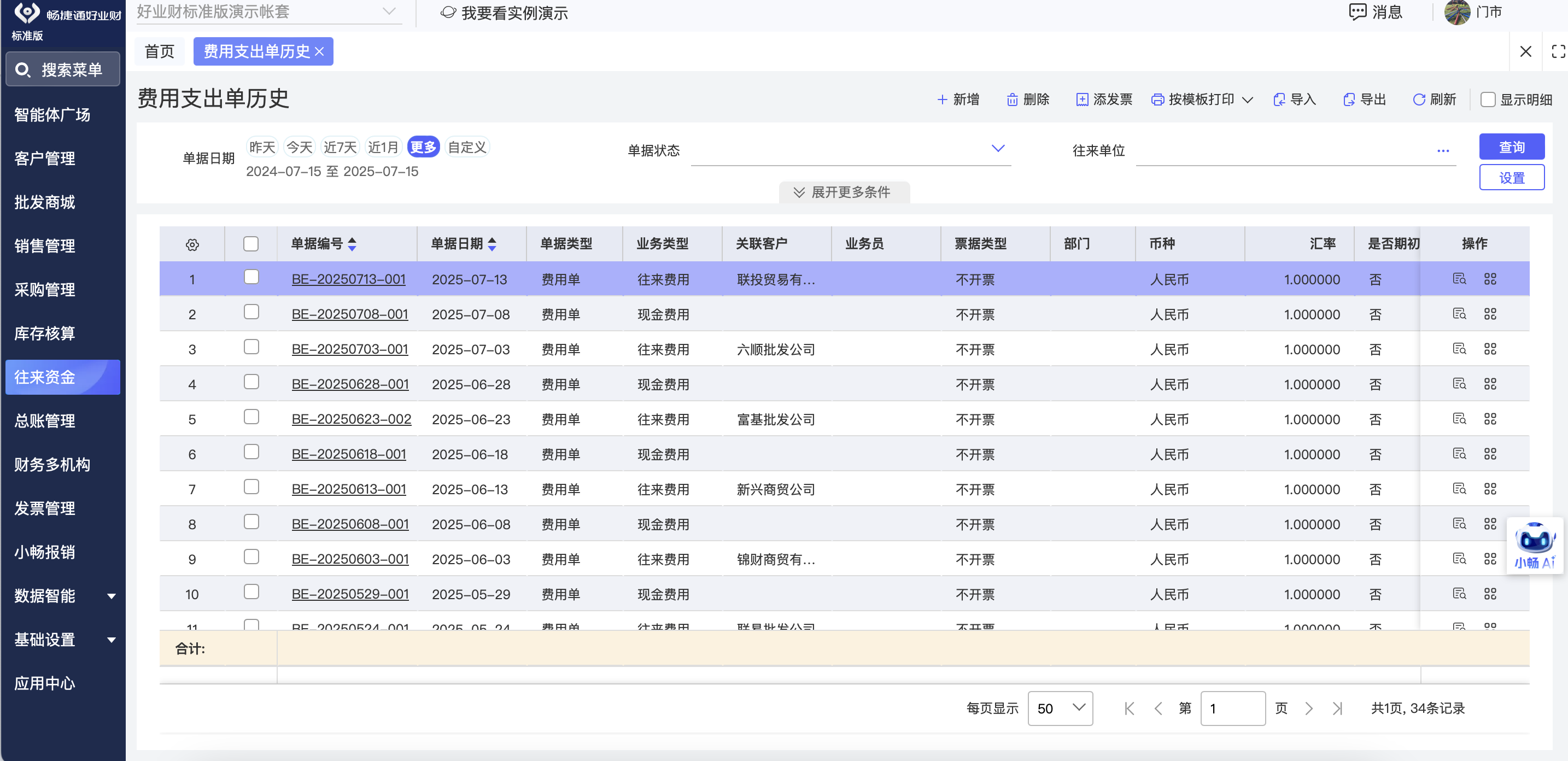Switch to the 首页 tab
The height and width of the screenshot is (761, 1568).
click(160, 52)
